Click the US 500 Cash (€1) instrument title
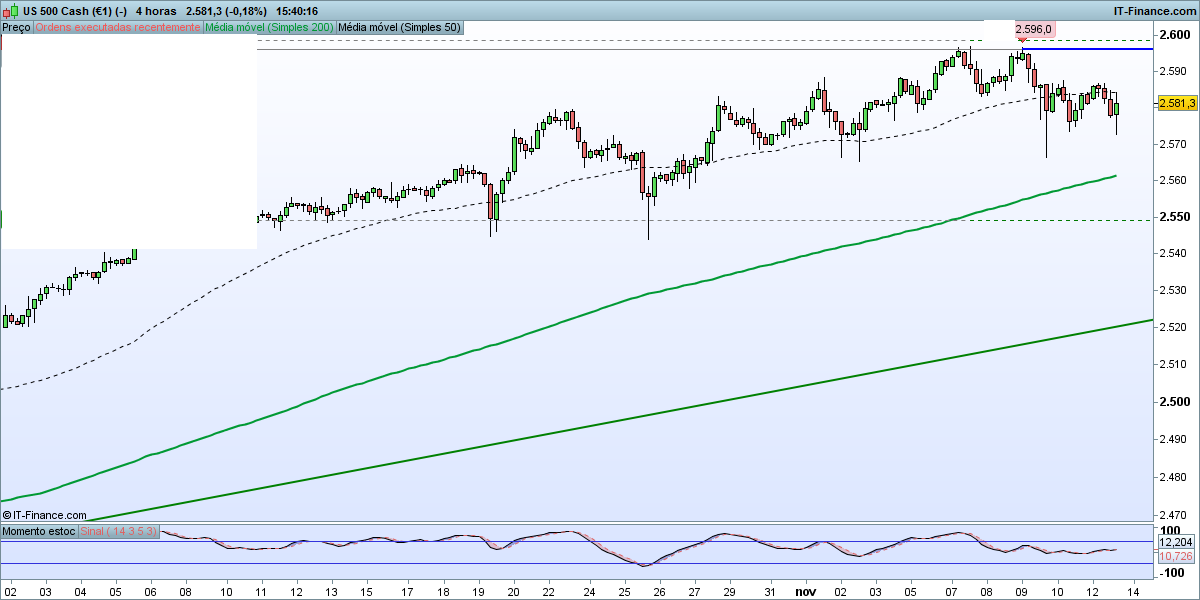The width and height of the screenshot is (1200, 600). tap(68, 11)
